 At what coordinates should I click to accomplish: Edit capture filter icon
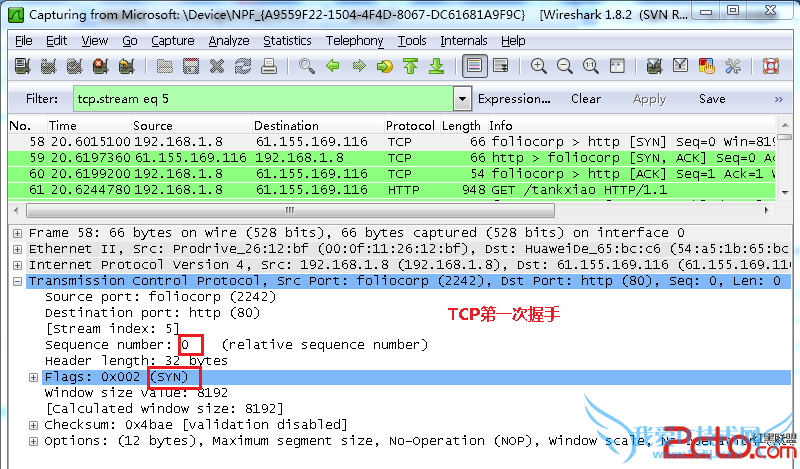pyautogui.click(x=655, y=66)
